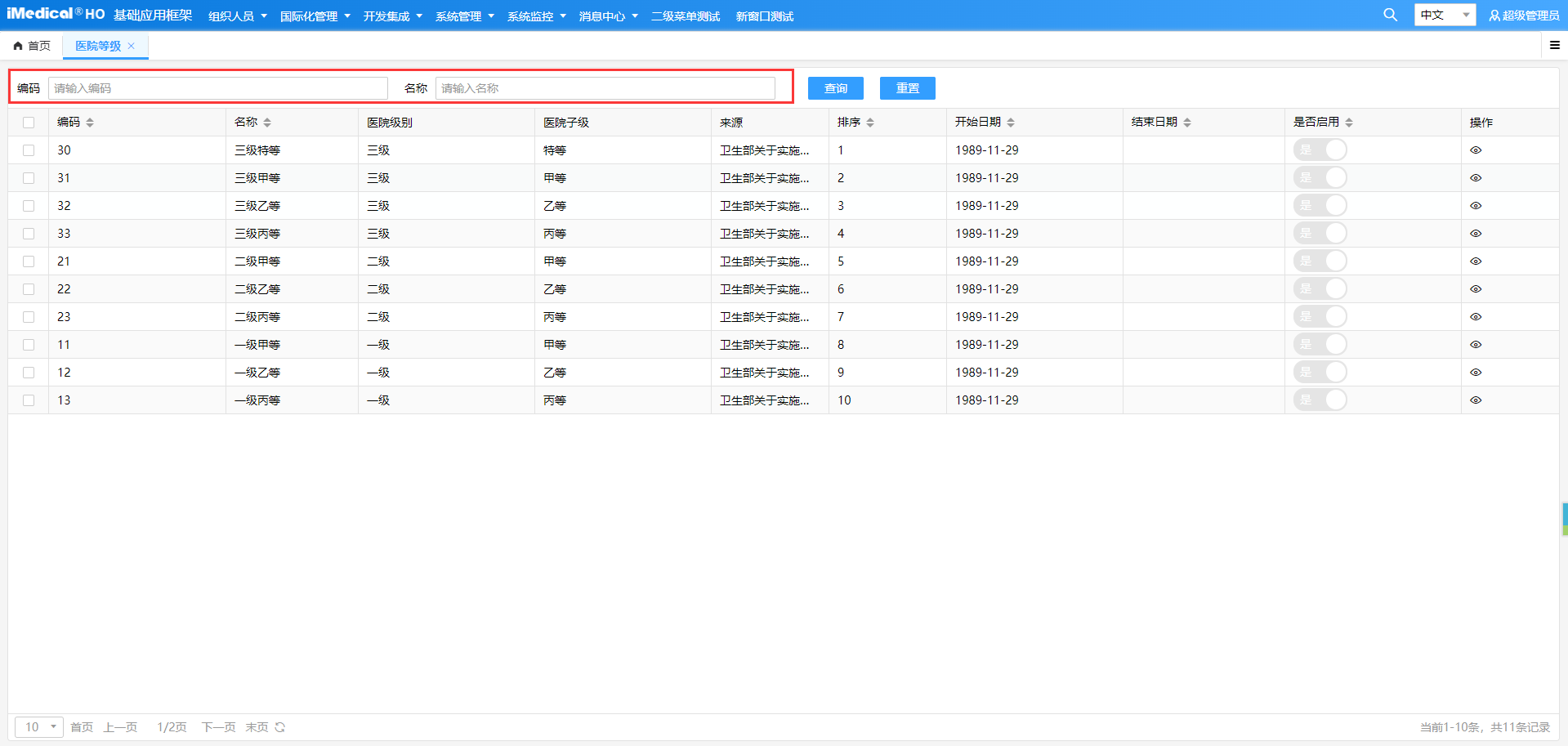Check the checkbox for row 32
The image size is (1568, 746).
[x=29, y=206]
